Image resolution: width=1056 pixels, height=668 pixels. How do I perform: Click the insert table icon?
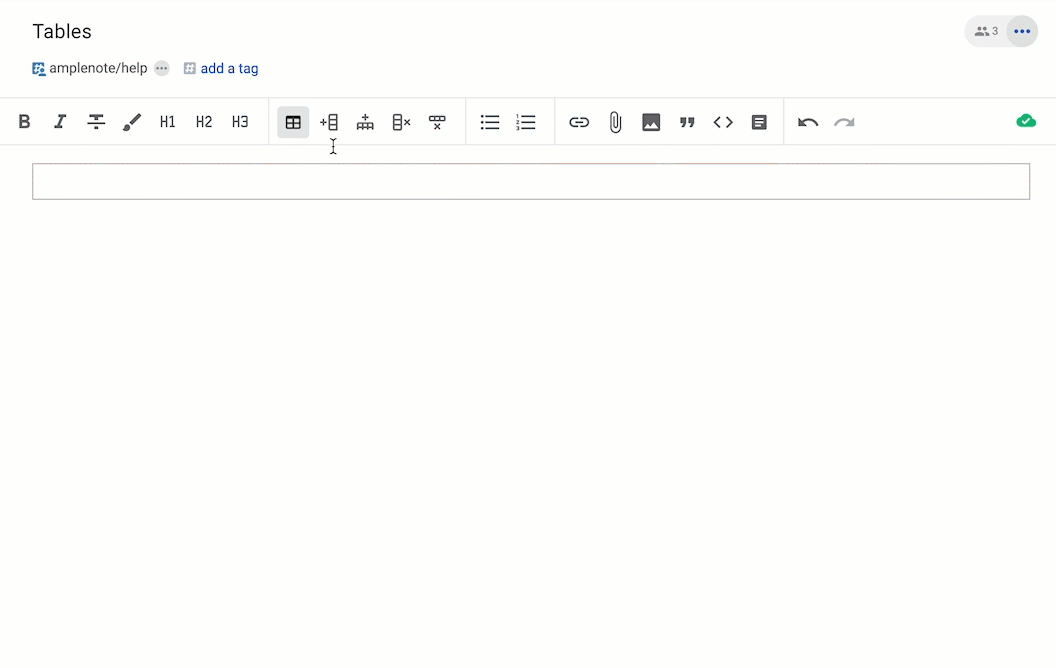pos(293,122)
